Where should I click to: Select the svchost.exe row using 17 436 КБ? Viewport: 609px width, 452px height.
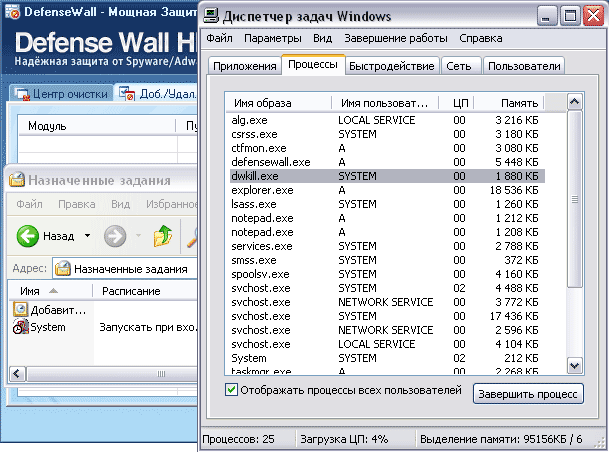387,316
